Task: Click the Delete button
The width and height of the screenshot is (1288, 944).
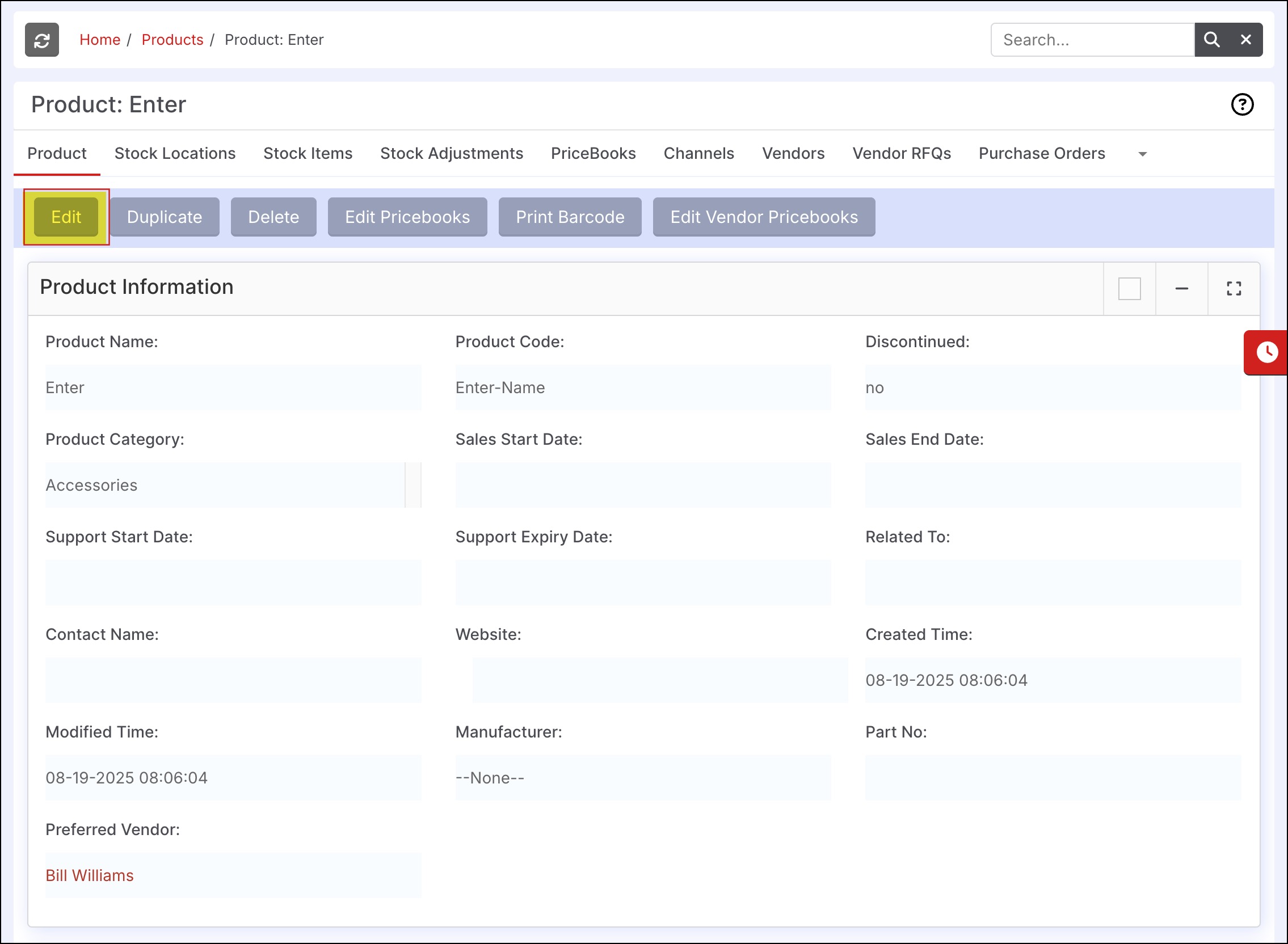Action: pyautogui.click(x=273, y=217)
